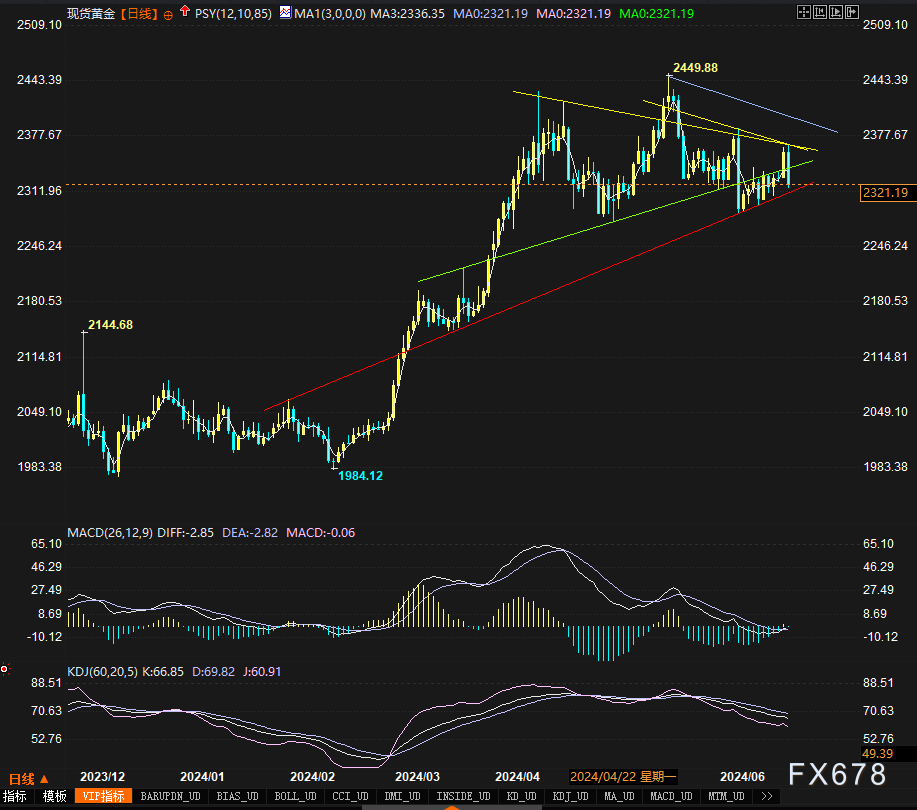Click the first layout icon at top right
The height and width of the screenshot is (810, 917).
(804, 12)
